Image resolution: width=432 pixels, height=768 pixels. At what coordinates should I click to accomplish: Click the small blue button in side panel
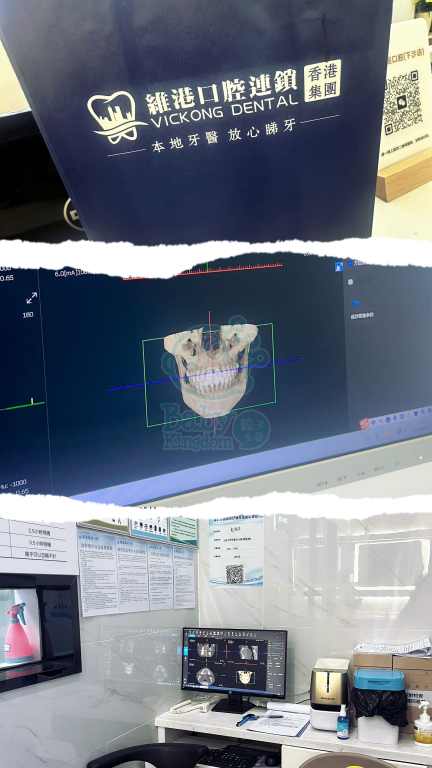[355, 303]
